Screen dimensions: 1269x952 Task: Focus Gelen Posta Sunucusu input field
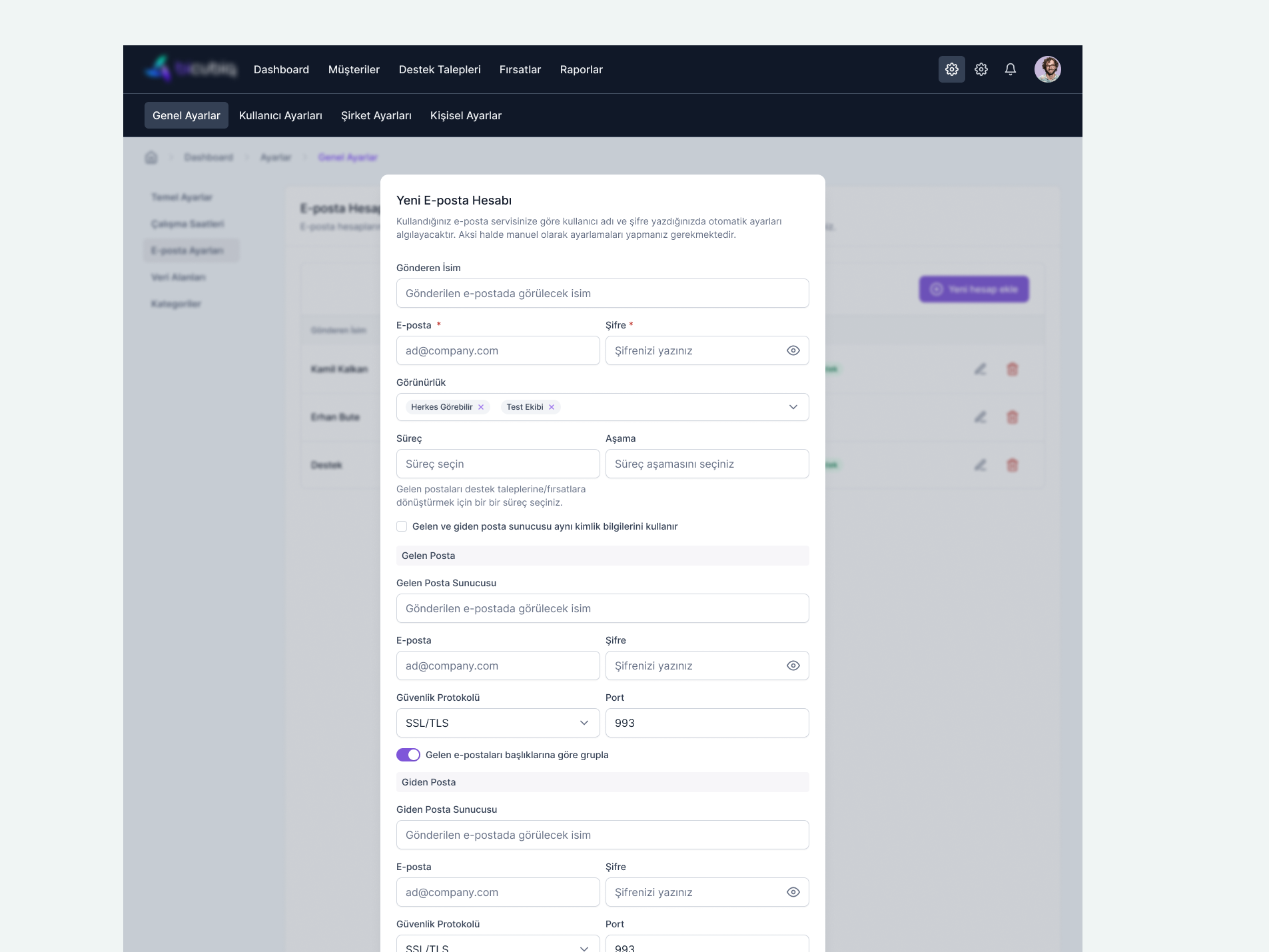tap(603, 608)
